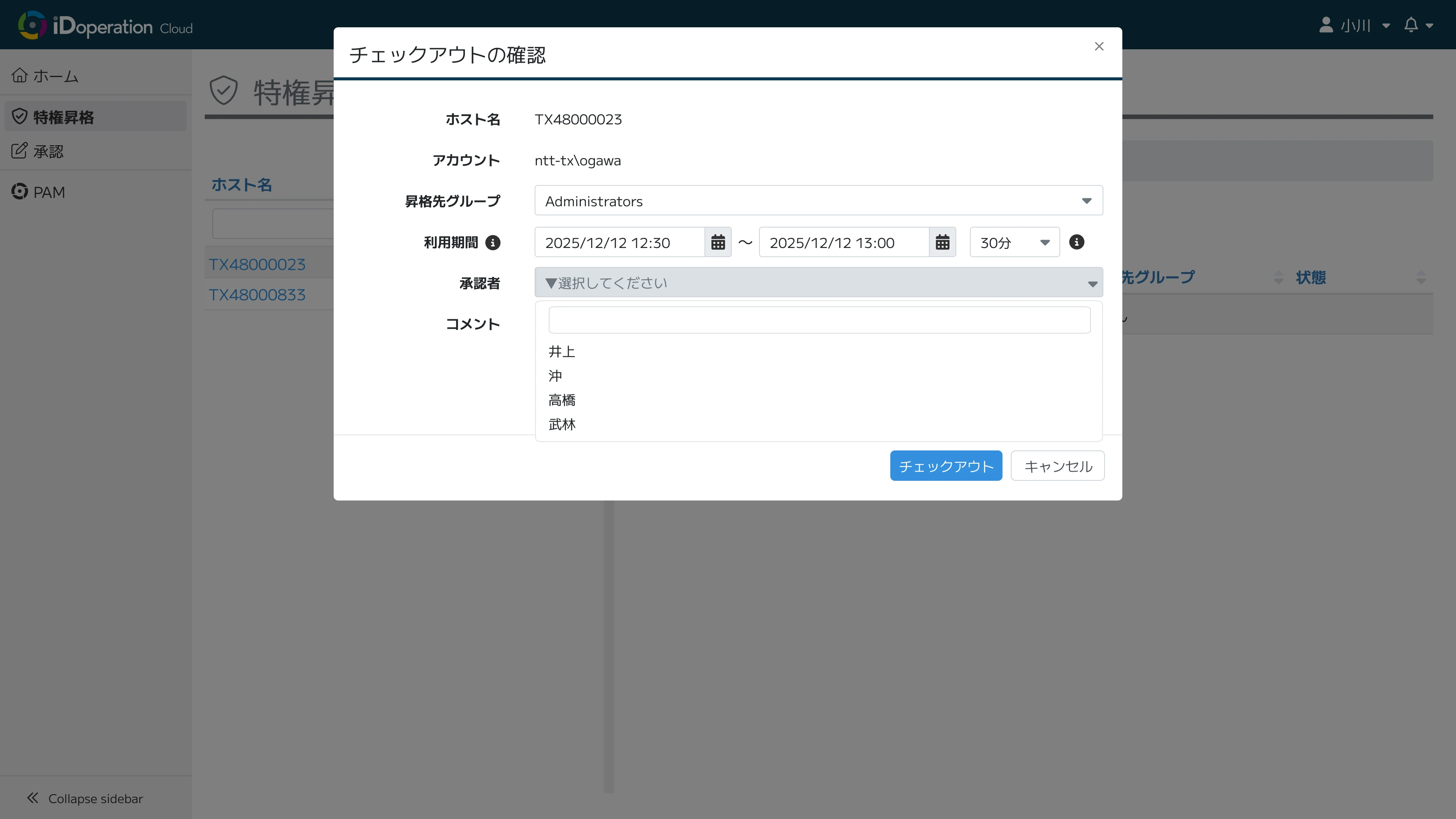Open the start date calendar picker
The image size is (1456, 819).
click(718, 243)
